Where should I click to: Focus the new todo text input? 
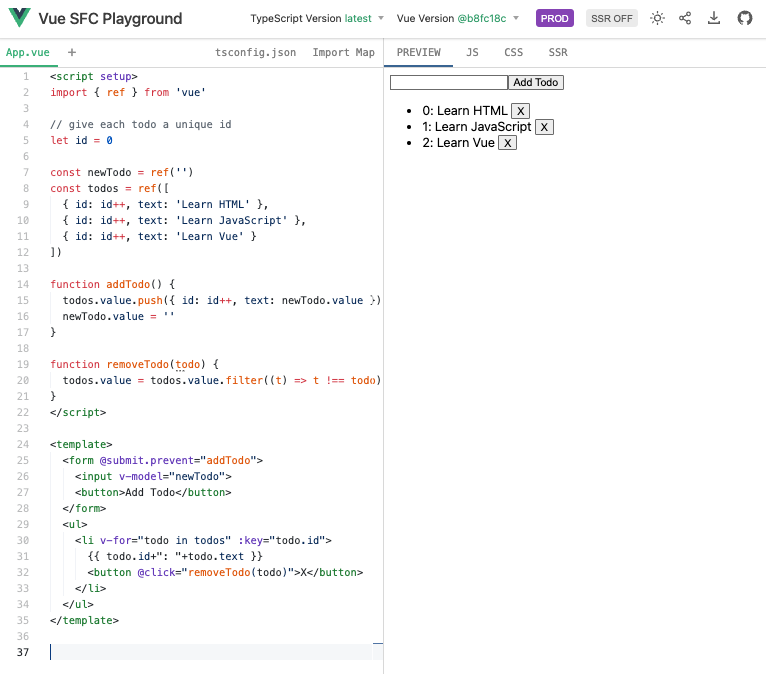coord(448,83)
